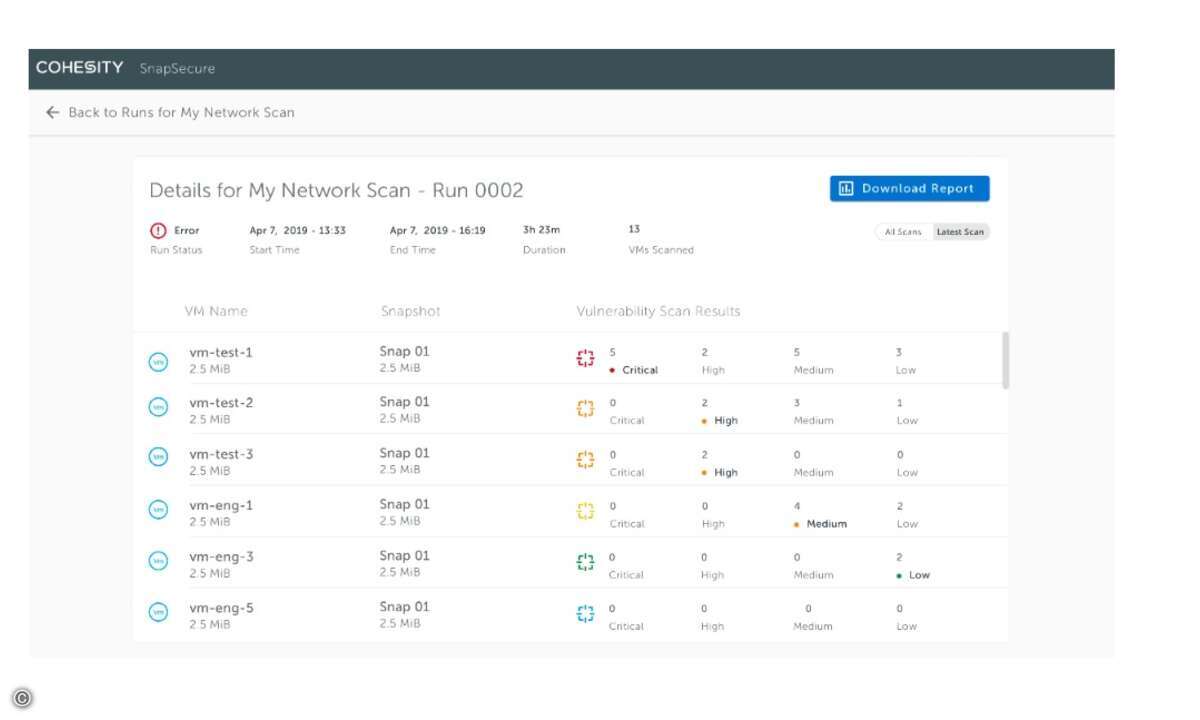Switch to All Scans view
The image size is (1200, 720).
[x=903, y=232]
